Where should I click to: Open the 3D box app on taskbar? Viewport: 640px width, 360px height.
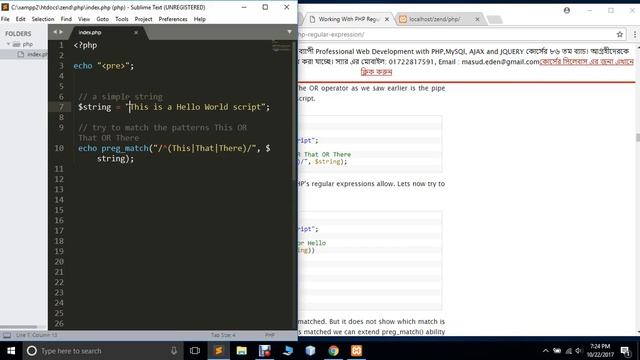click(311, 351)
